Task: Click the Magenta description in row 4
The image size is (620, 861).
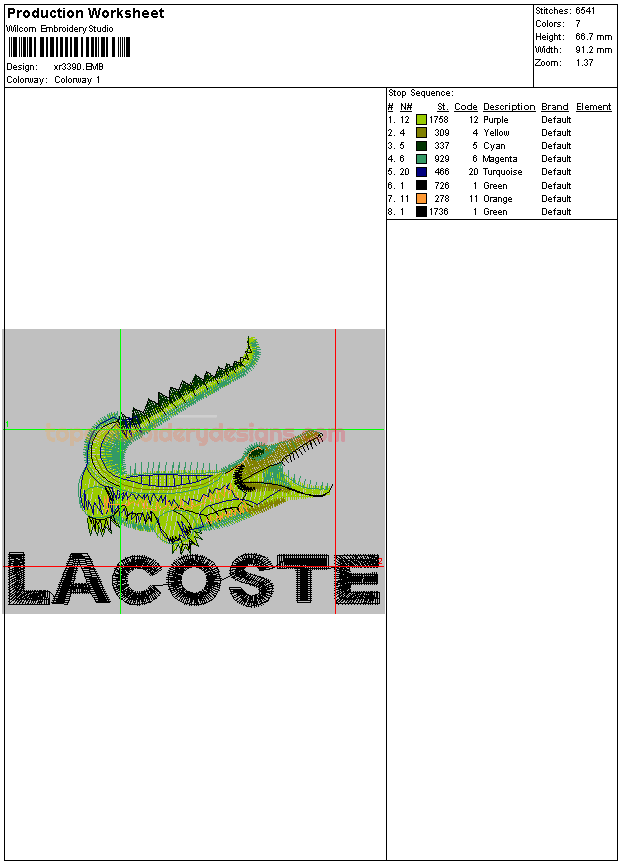Action: click(500, 159)
